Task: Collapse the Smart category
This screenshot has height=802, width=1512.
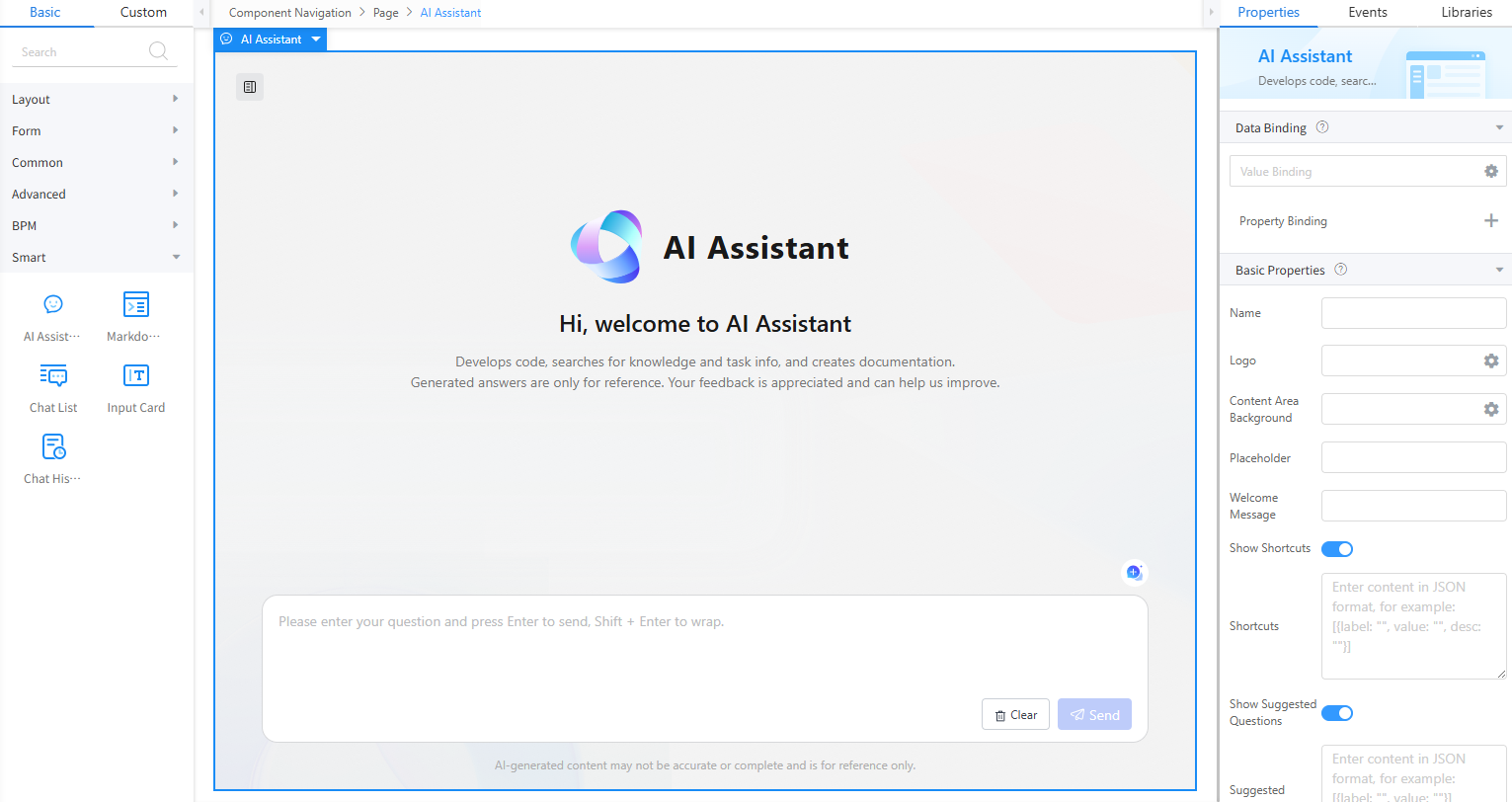Action: [x=97, y=257]
